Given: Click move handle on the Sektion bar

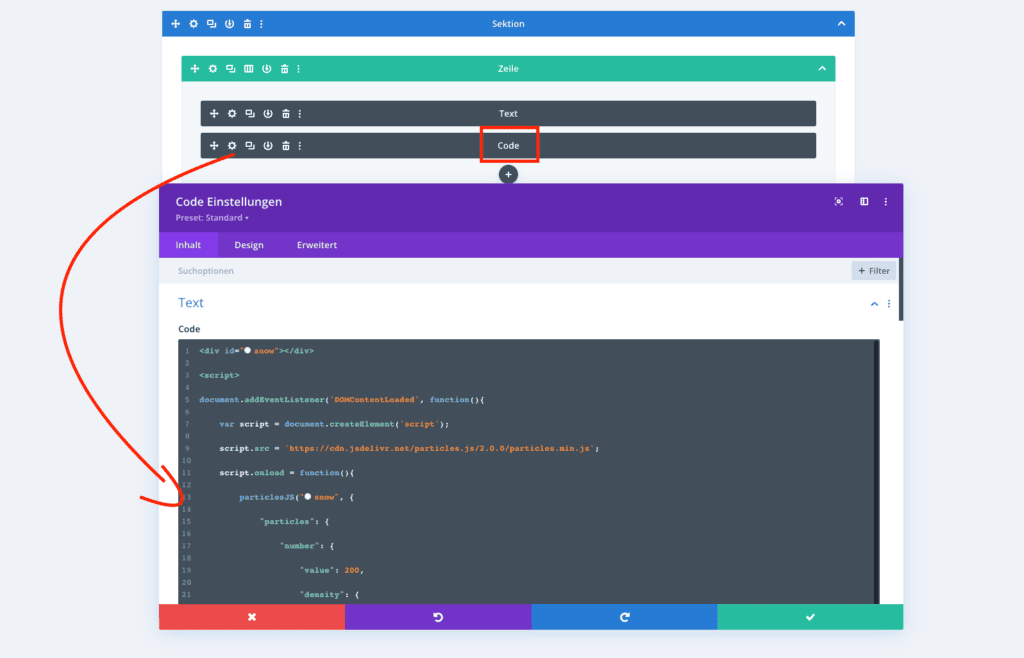Looking at the screenshot, I should tap(176, 24).
